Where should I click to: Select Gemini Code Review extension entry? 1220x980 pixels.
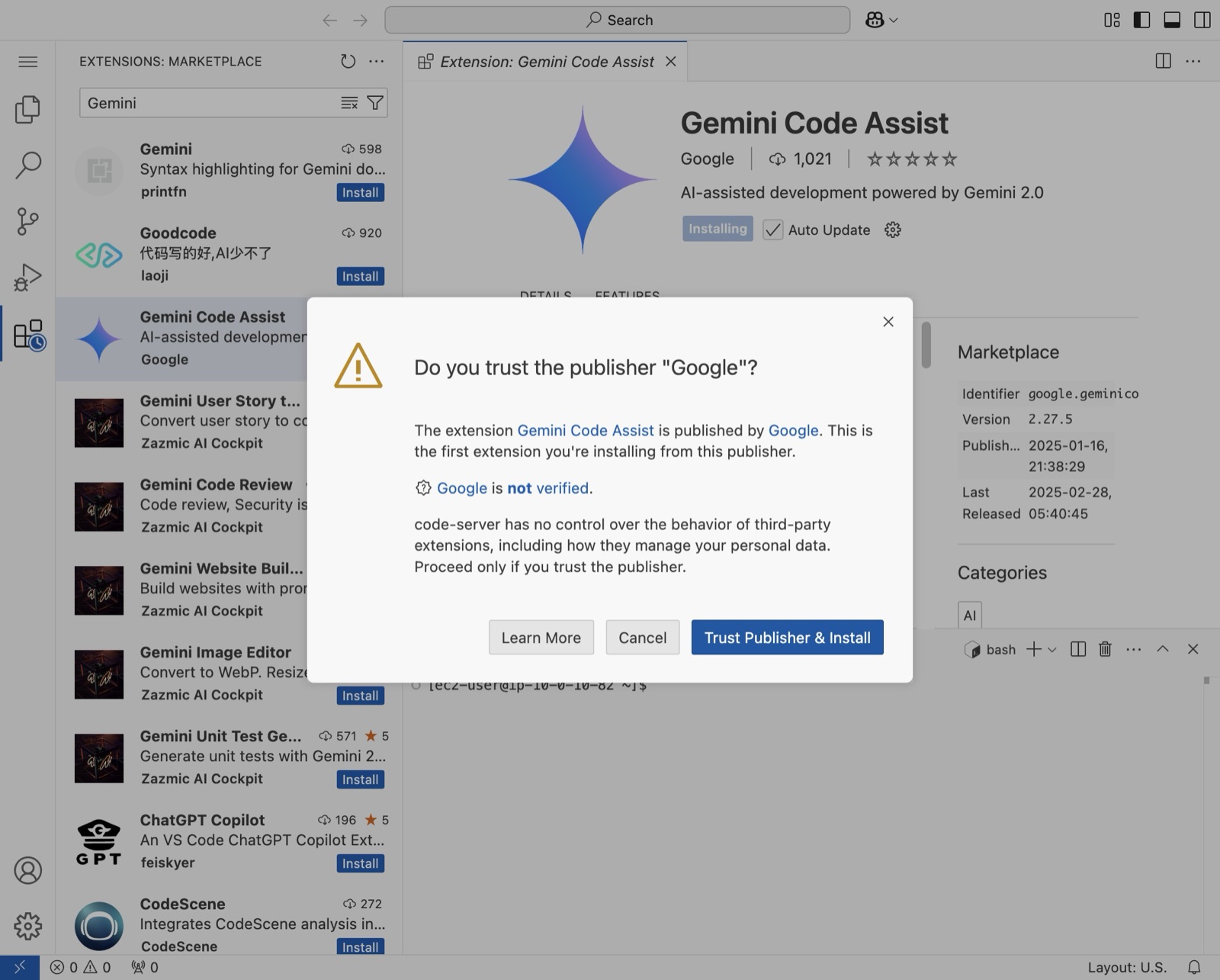pyautogui.click(x=182, y=506)
